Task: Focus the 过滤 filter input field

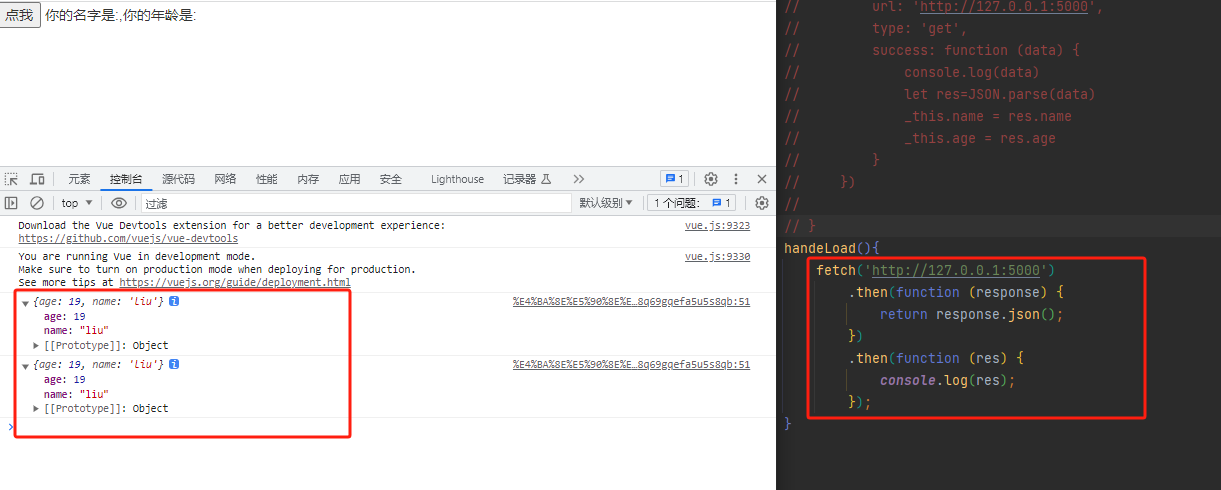Action: tap(355, 203)
